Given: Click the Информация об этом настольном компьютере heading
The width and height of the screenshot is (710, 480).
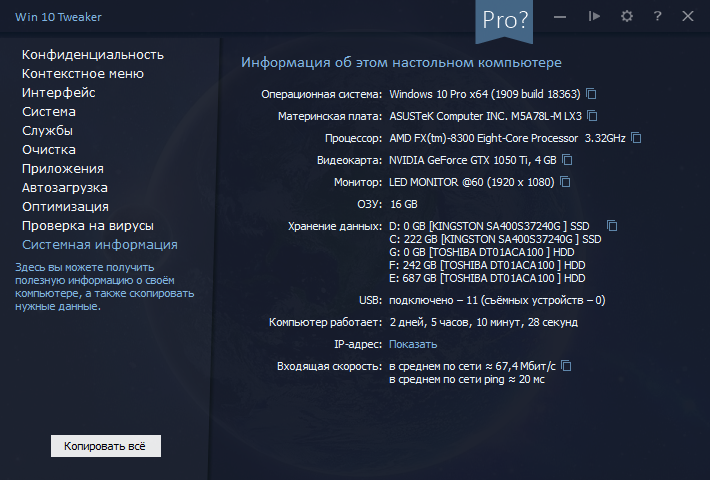Looking at the screenshot, I should click(401, 62).
